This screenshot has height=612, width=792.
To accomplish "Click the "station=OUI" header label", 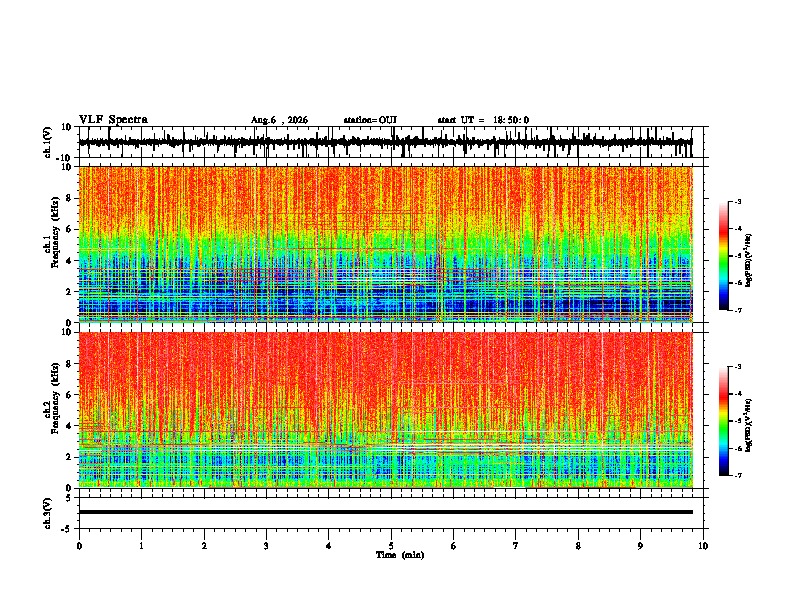I will pyautogui.click(x=370, y=120).
